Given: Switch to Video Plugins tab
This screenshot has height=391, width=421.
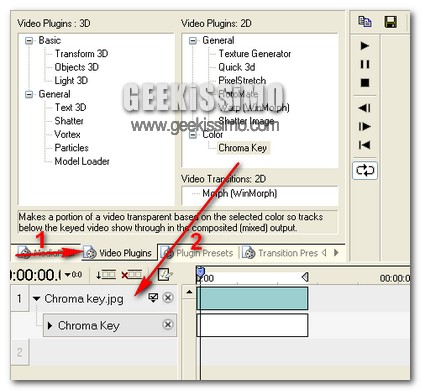Looking at the screenshot, I should click(118, 253).
